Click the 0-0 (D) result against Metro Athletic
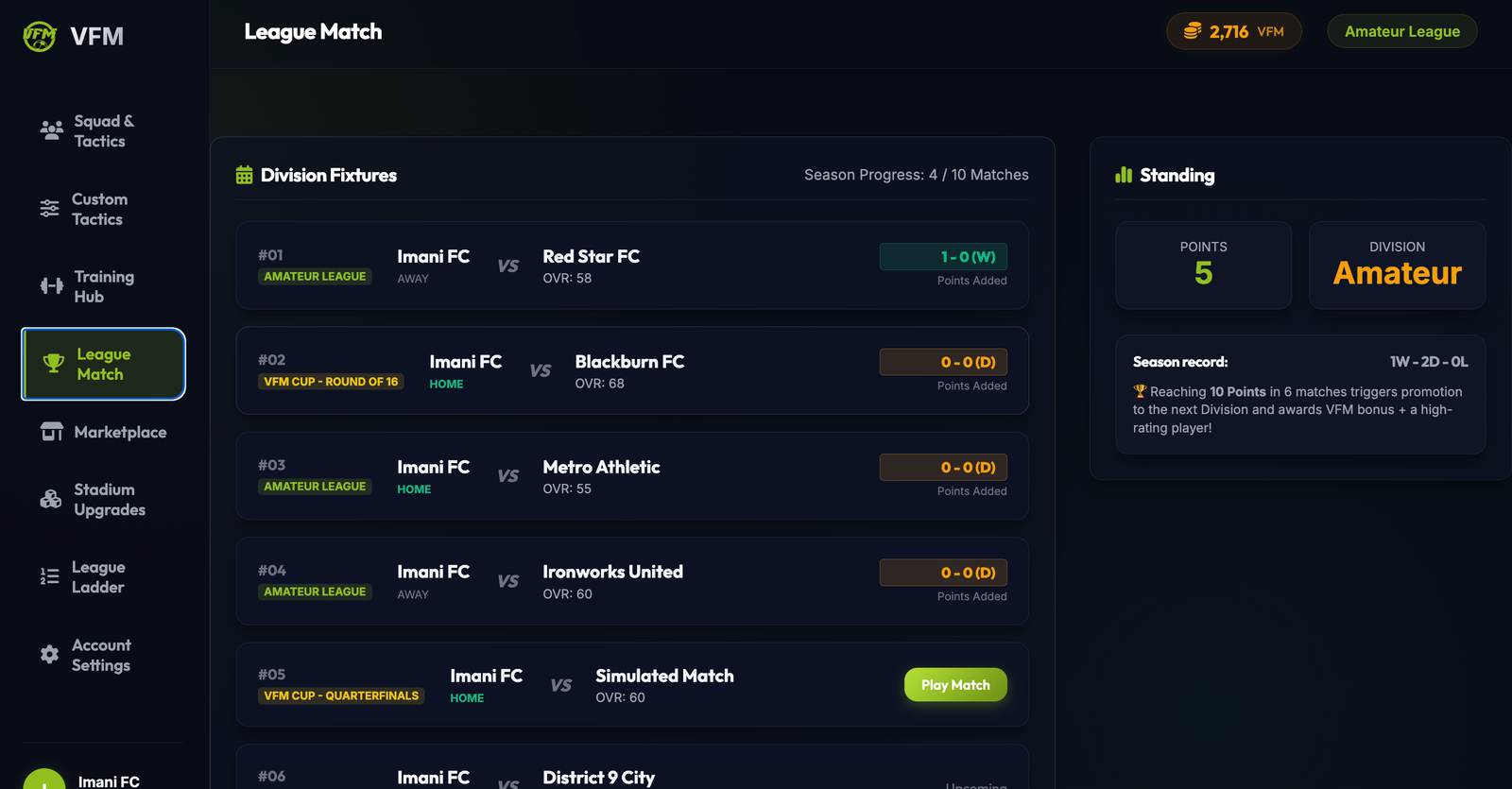 point(943,467)
